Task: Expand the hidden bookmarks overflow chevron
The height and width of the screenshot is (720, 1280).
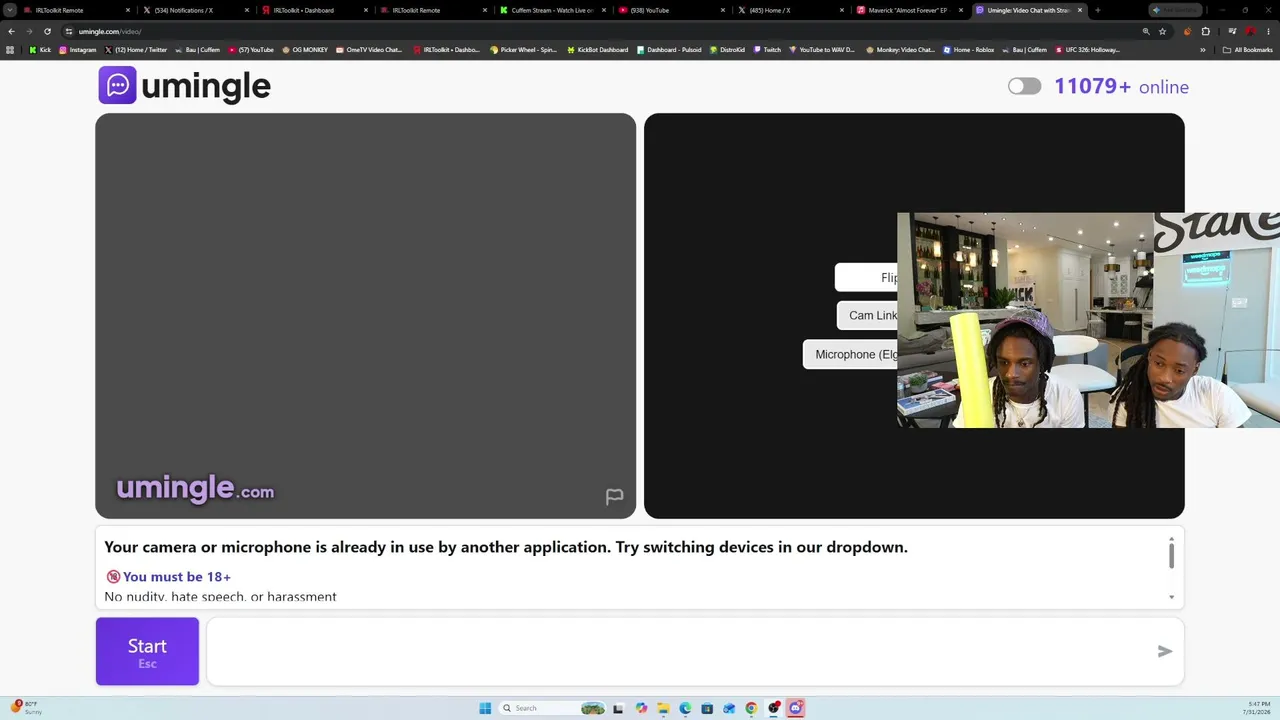Action: [x=1202, y=50]
